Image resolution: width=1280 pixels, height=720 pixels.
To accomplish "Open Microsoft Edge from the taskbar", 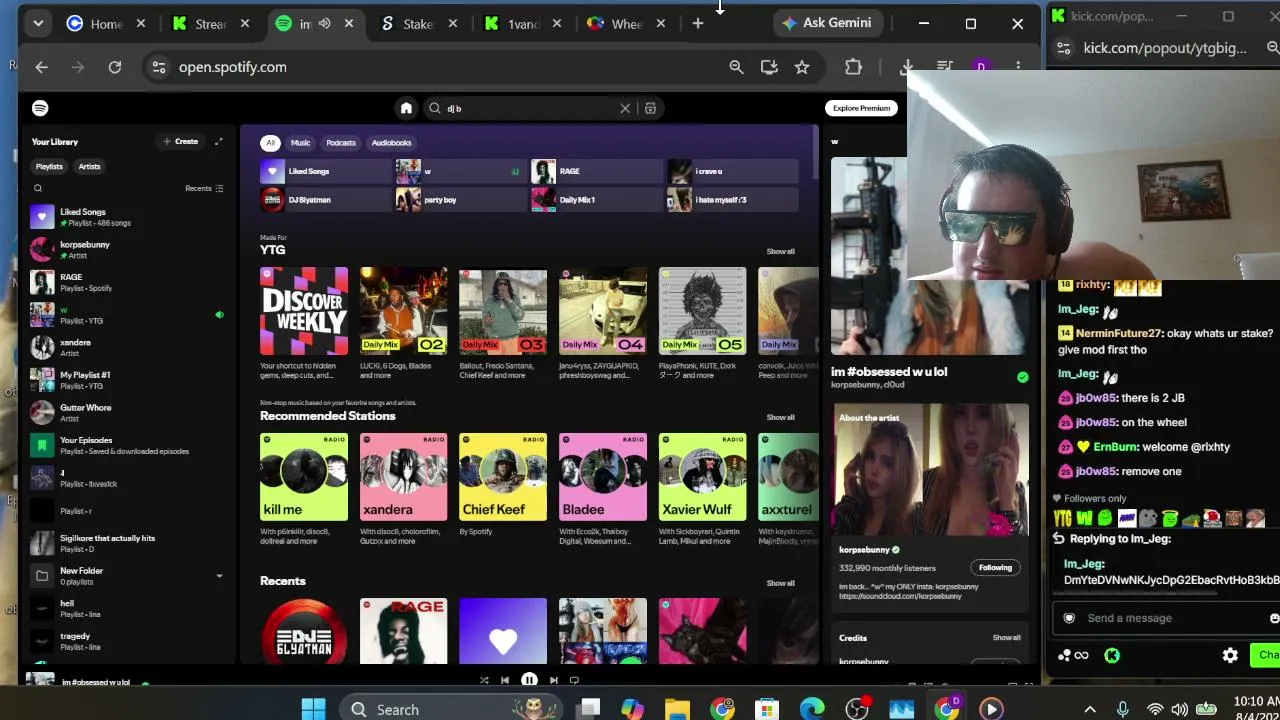I will click(812, 710).
